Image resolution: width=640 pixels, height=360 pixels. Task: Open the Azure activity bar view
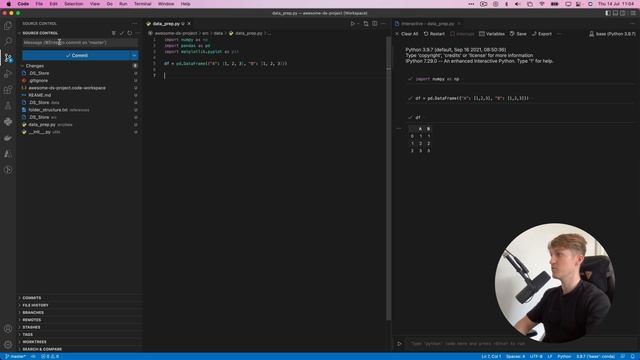coord(8,154)
